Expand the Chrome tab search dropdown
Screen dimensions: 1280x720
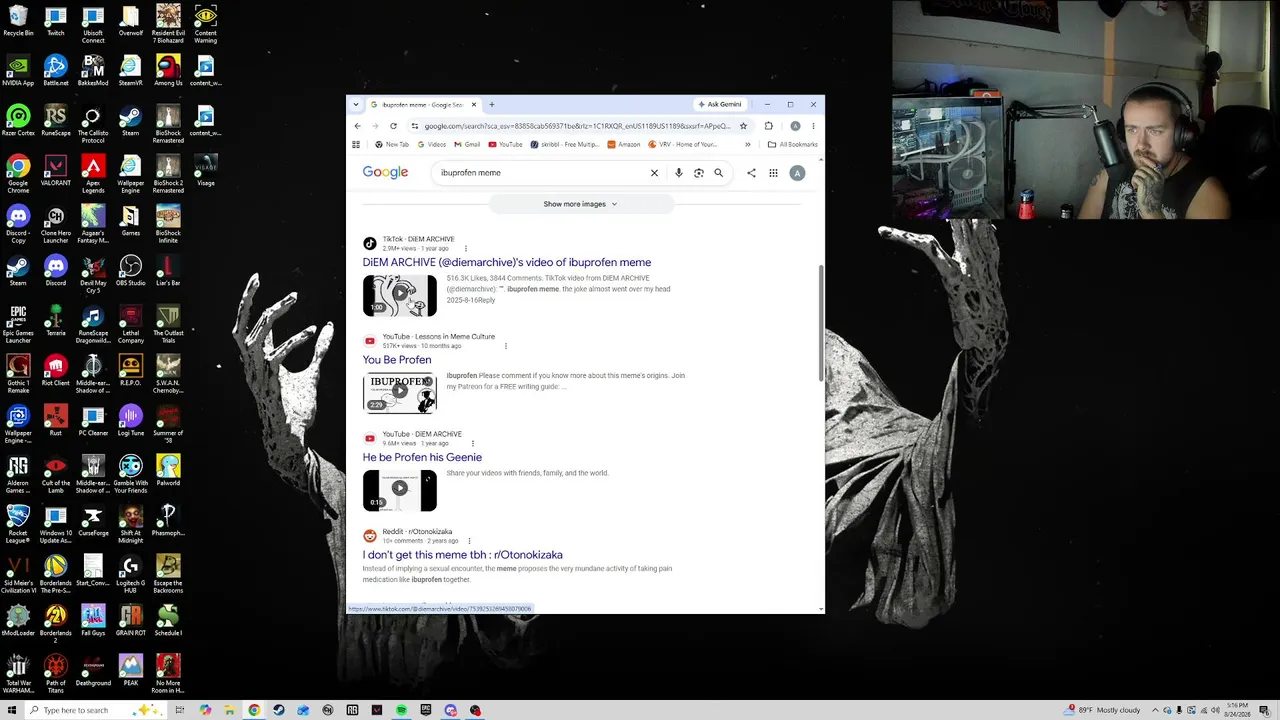[355, 104]
